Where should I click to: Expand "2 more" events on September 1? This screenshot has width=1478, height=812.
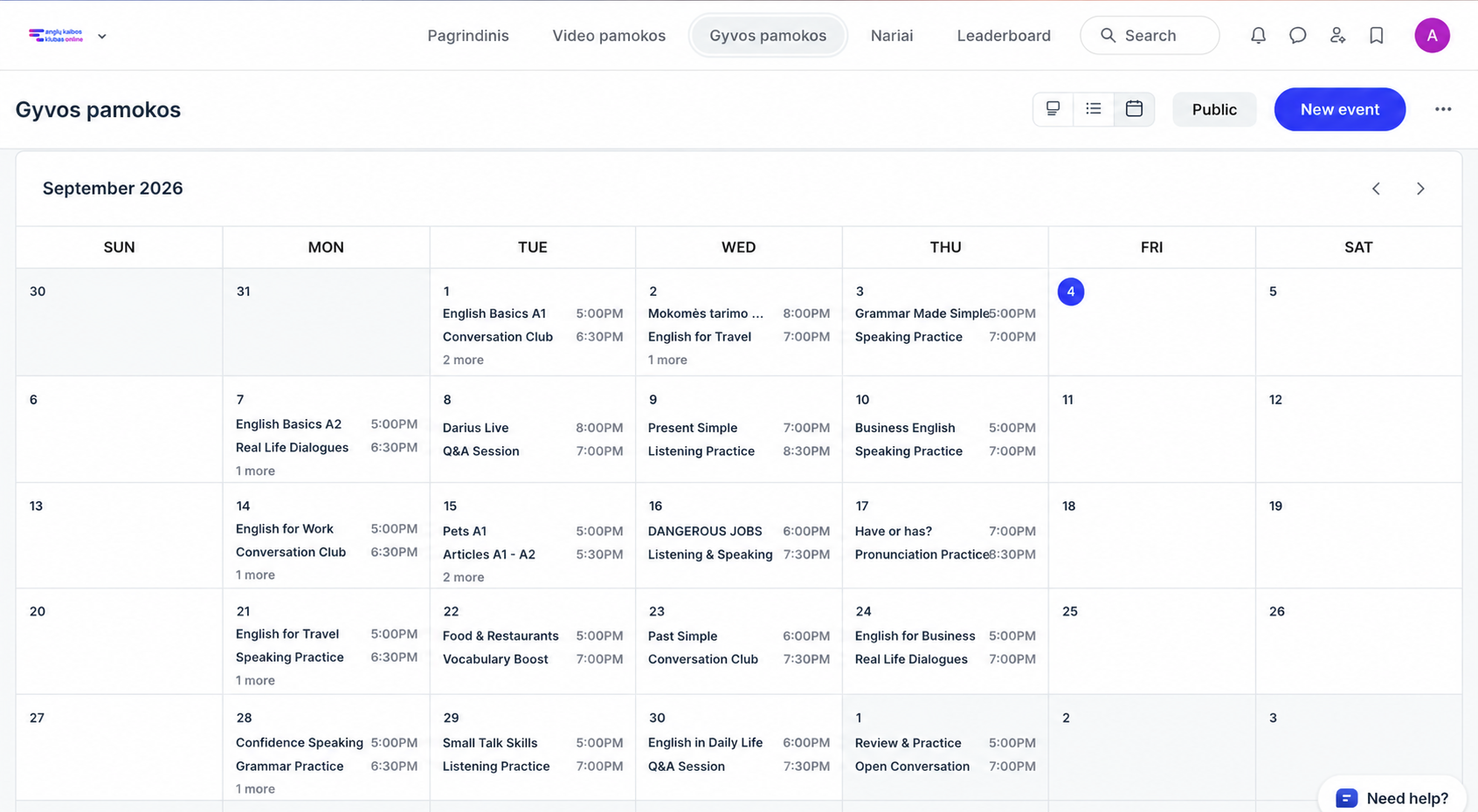pyautogui.click(x=463, y=360)
